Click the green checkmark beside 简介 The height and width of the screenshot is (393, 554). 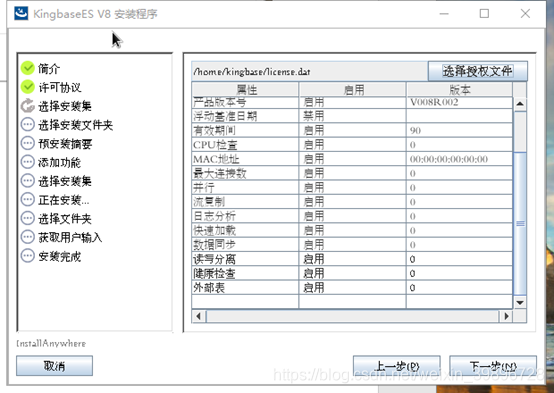(28, 68)
